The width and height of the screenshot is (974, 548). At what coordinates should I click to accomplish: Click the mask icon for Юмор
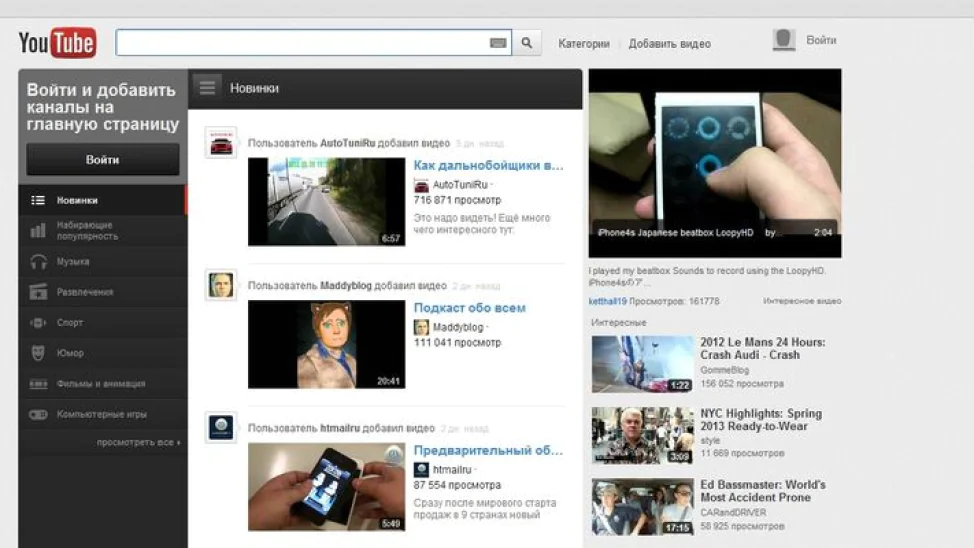pos(38,353)
